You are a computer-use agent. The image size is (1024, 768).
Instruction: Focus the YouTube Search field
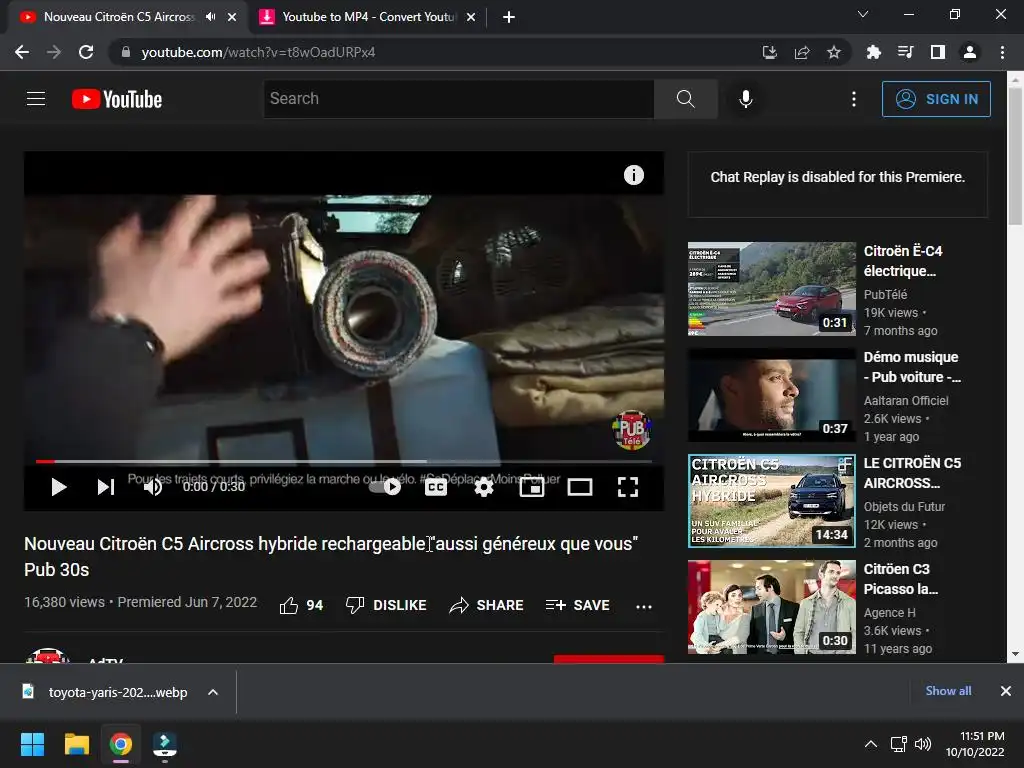tap(458, 99)
